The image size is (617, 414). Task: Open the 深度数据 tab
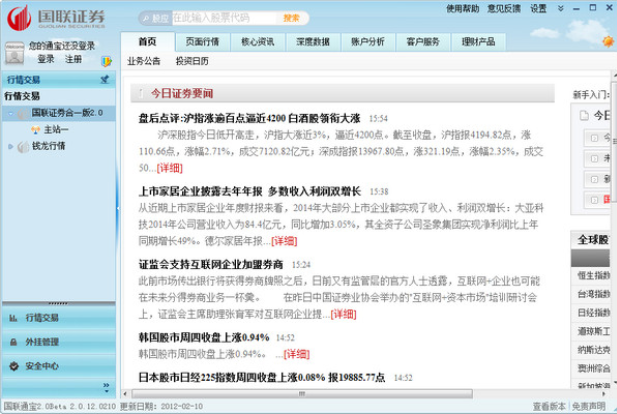tap(313, 42)
